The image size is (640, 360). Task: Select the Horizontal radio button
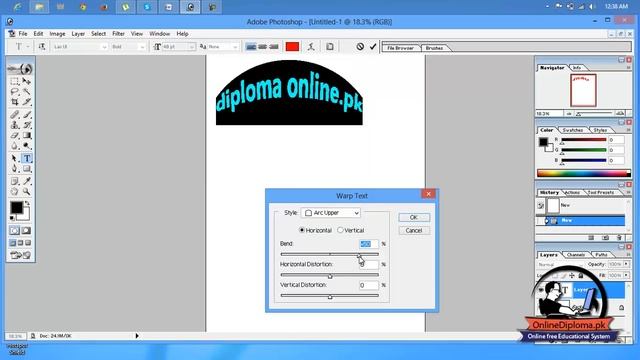point(302,230)
